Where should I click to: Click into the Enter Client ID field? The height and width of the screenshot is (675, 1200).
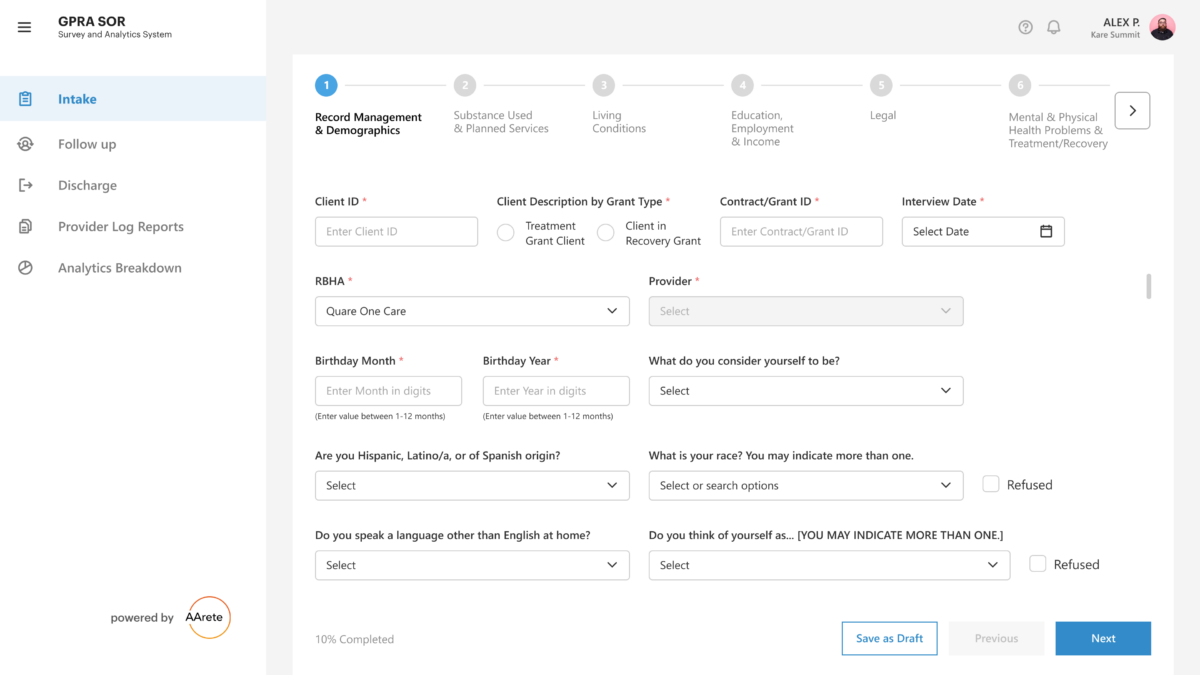click(x=396, y=231)
